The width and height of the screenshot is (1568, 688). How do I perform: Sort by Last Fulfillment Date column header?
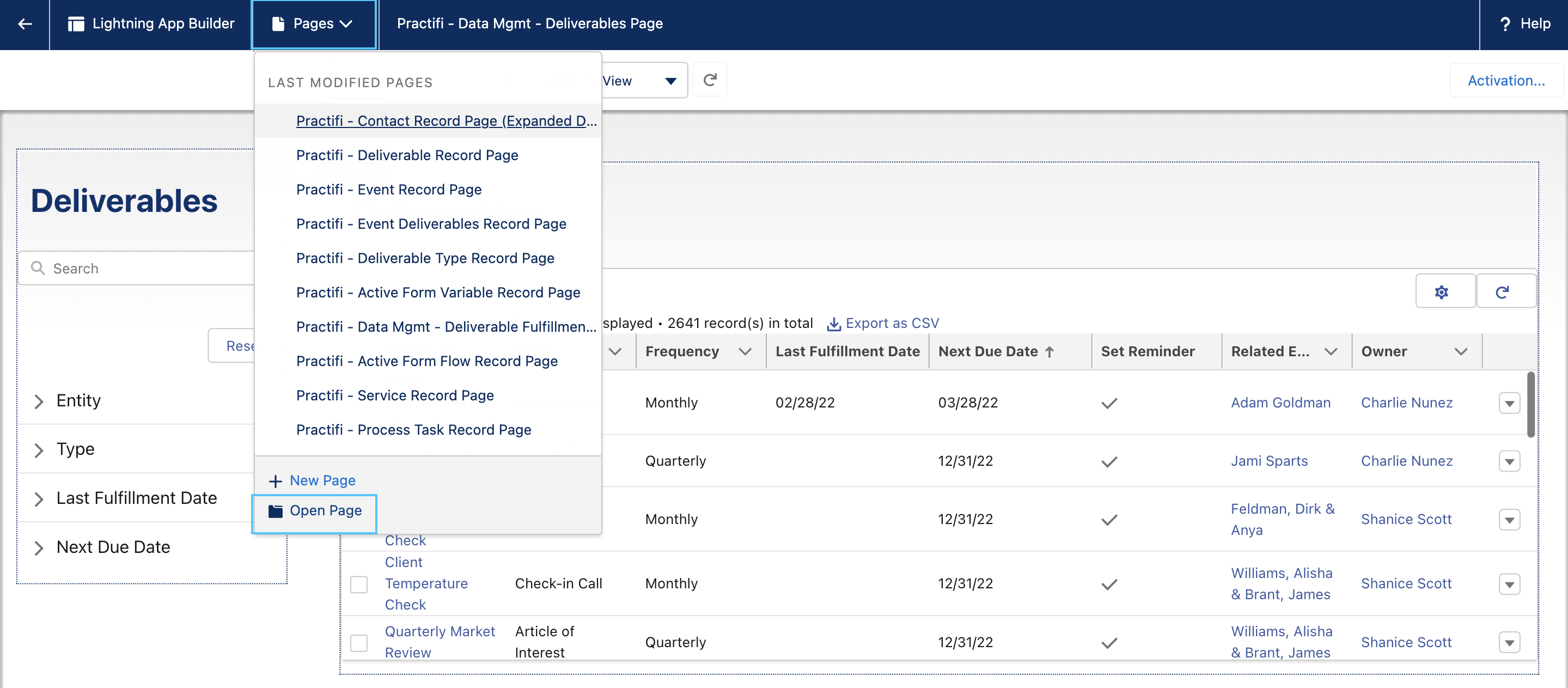click(847, 351)
